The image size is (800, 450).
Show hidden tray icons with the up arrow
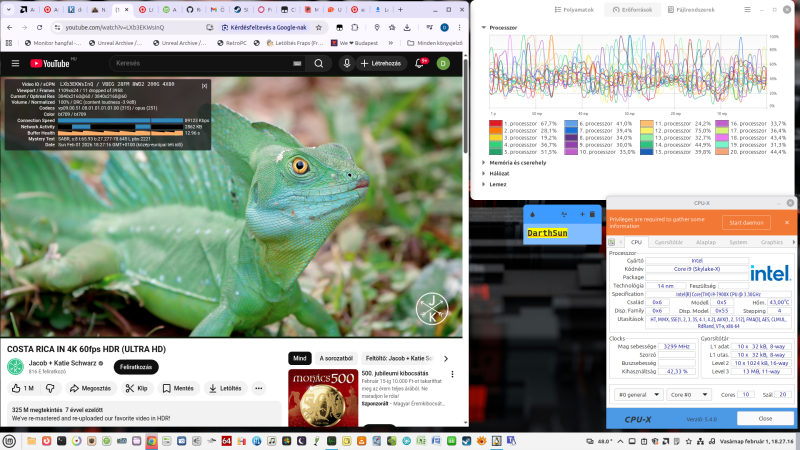tap(620, 441)
